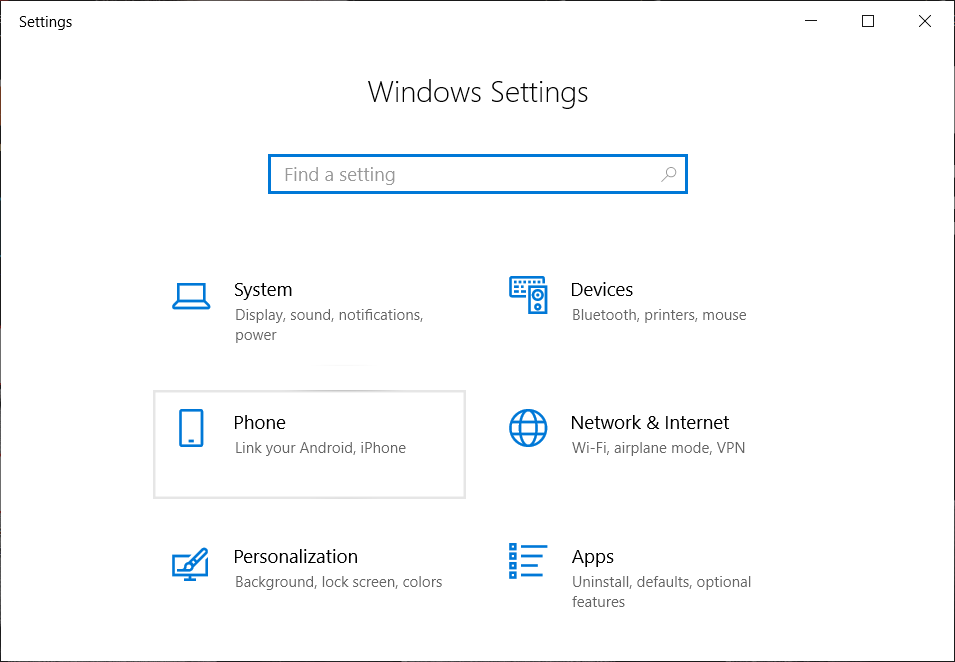955x662 pixels.
Task: Go to Network & Internet heading
Action: (649, 423)
